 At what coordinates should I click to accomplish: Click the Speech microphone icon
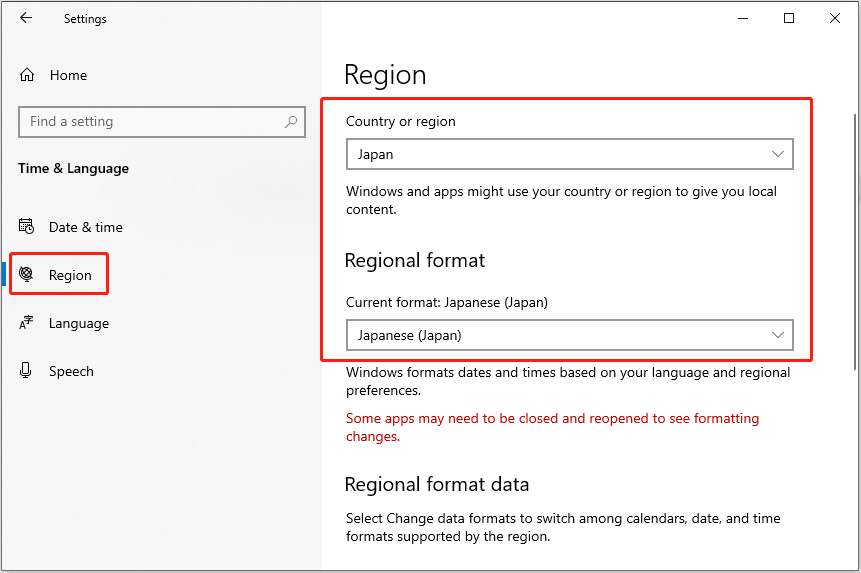pyautogui.click(x=27, y=371)
